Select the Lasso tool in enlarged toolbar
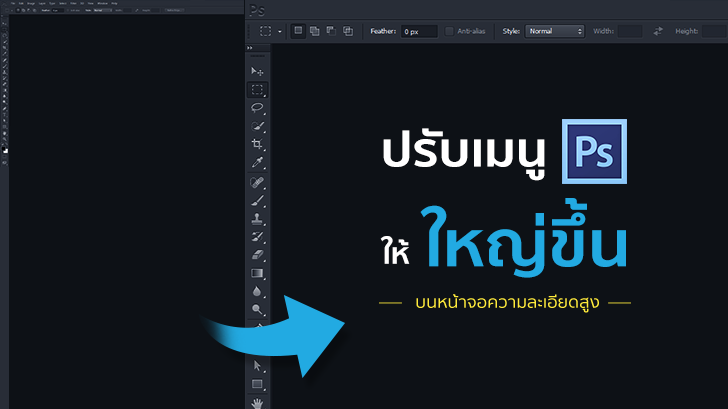 [x=257, y=108]
